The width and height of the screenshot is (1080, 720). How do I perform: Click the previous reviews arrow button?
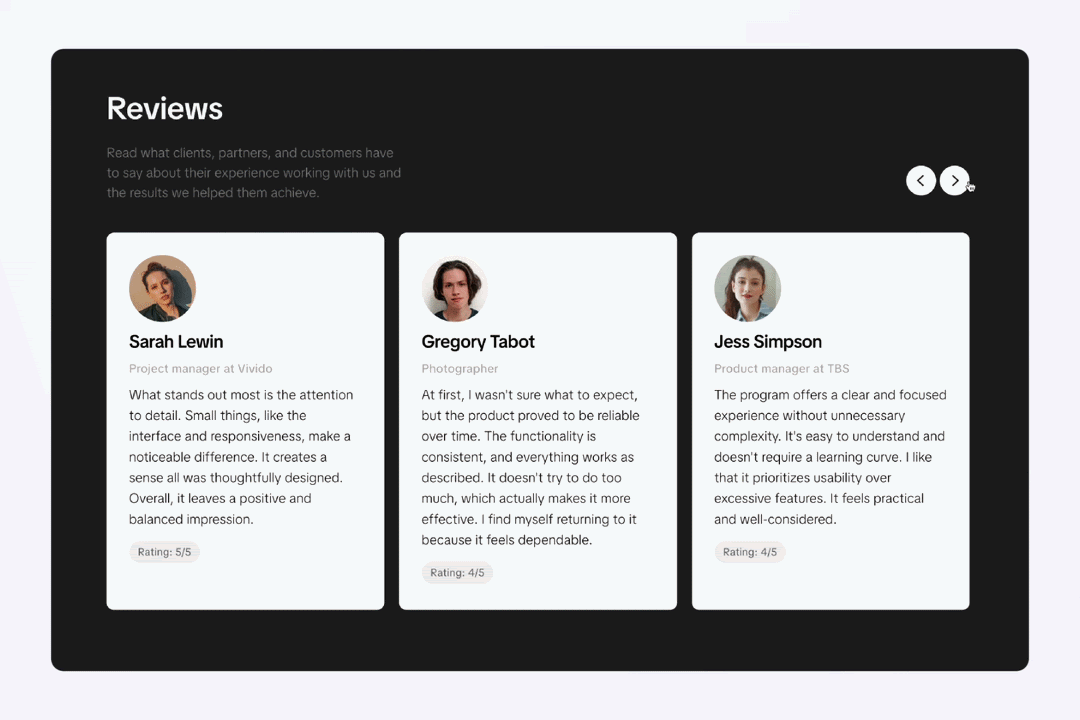click(x=920, y=181)
